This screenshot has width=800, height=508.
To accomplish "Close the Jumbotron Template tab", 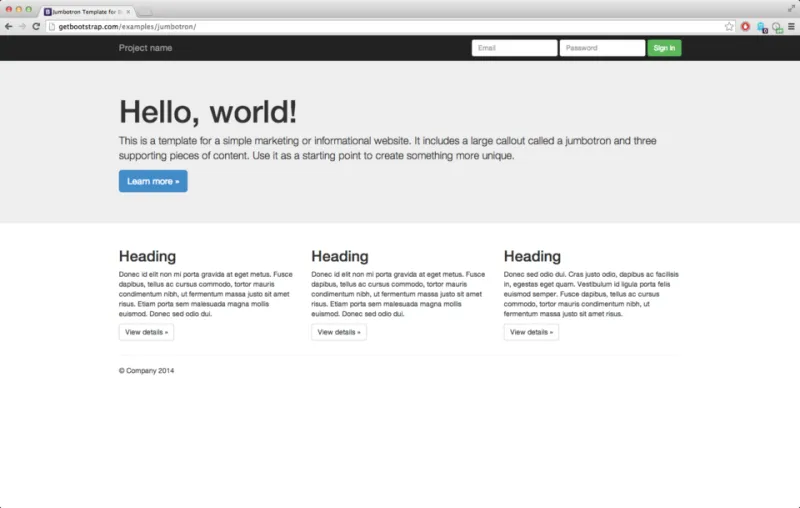I will point(128,12).
